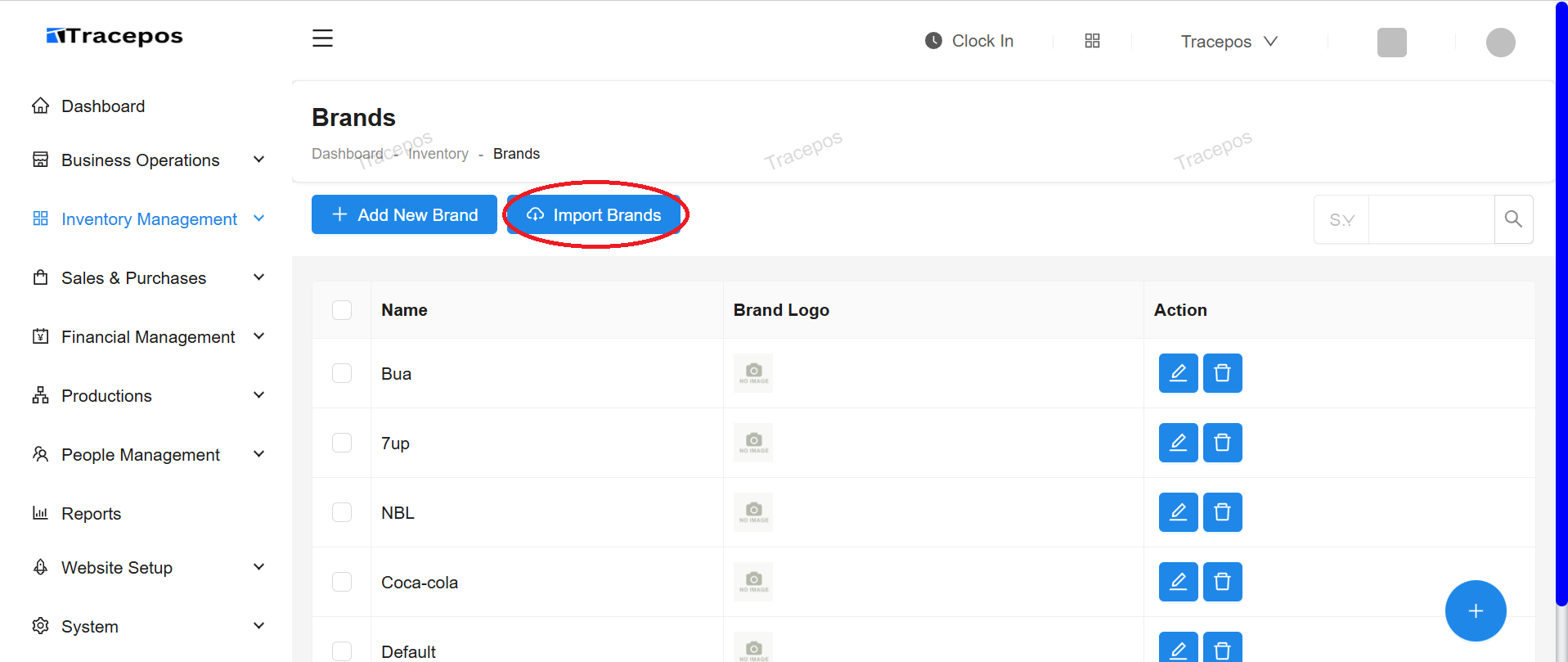Delete the Coca-cola brand

[1222, 582]
